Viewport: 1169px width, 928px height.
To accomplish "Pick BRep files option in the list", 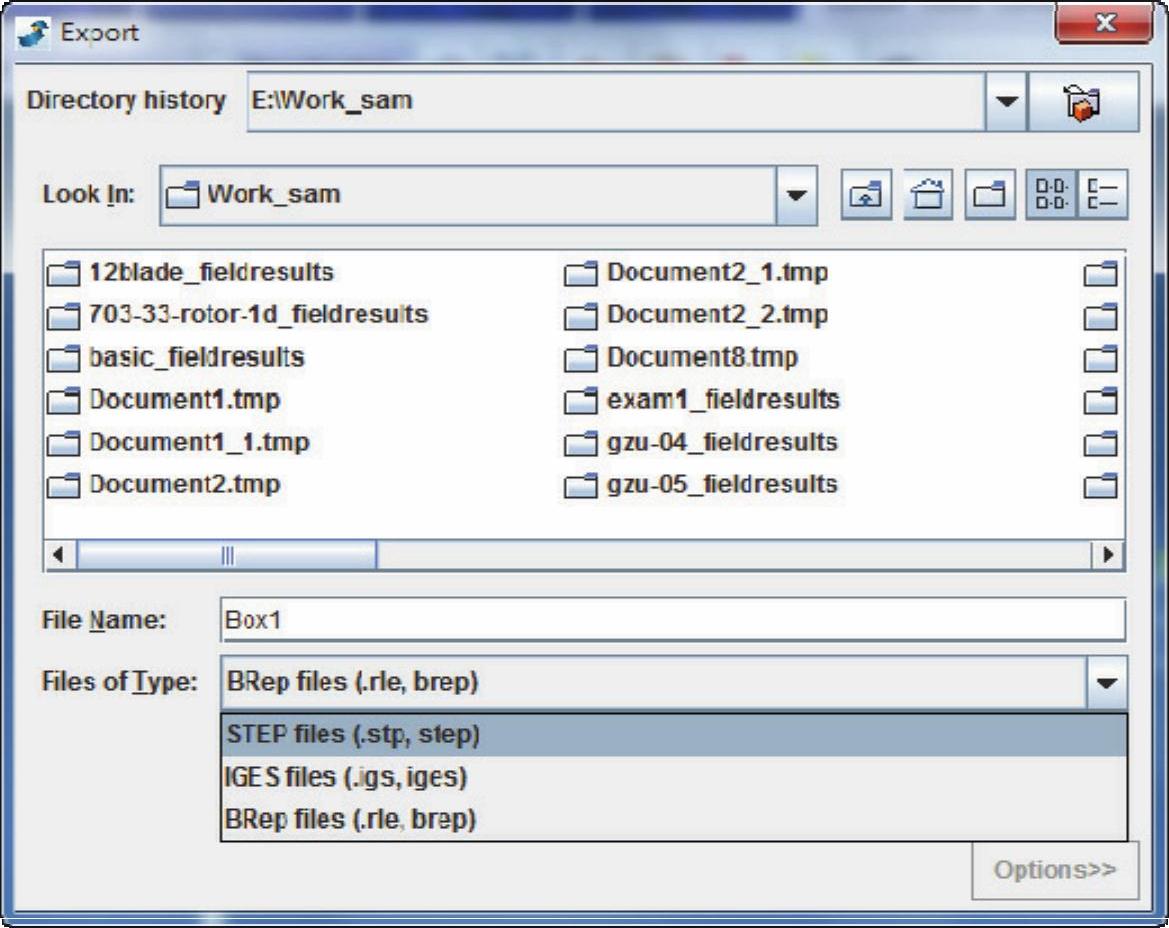I will tap(351, 820).
